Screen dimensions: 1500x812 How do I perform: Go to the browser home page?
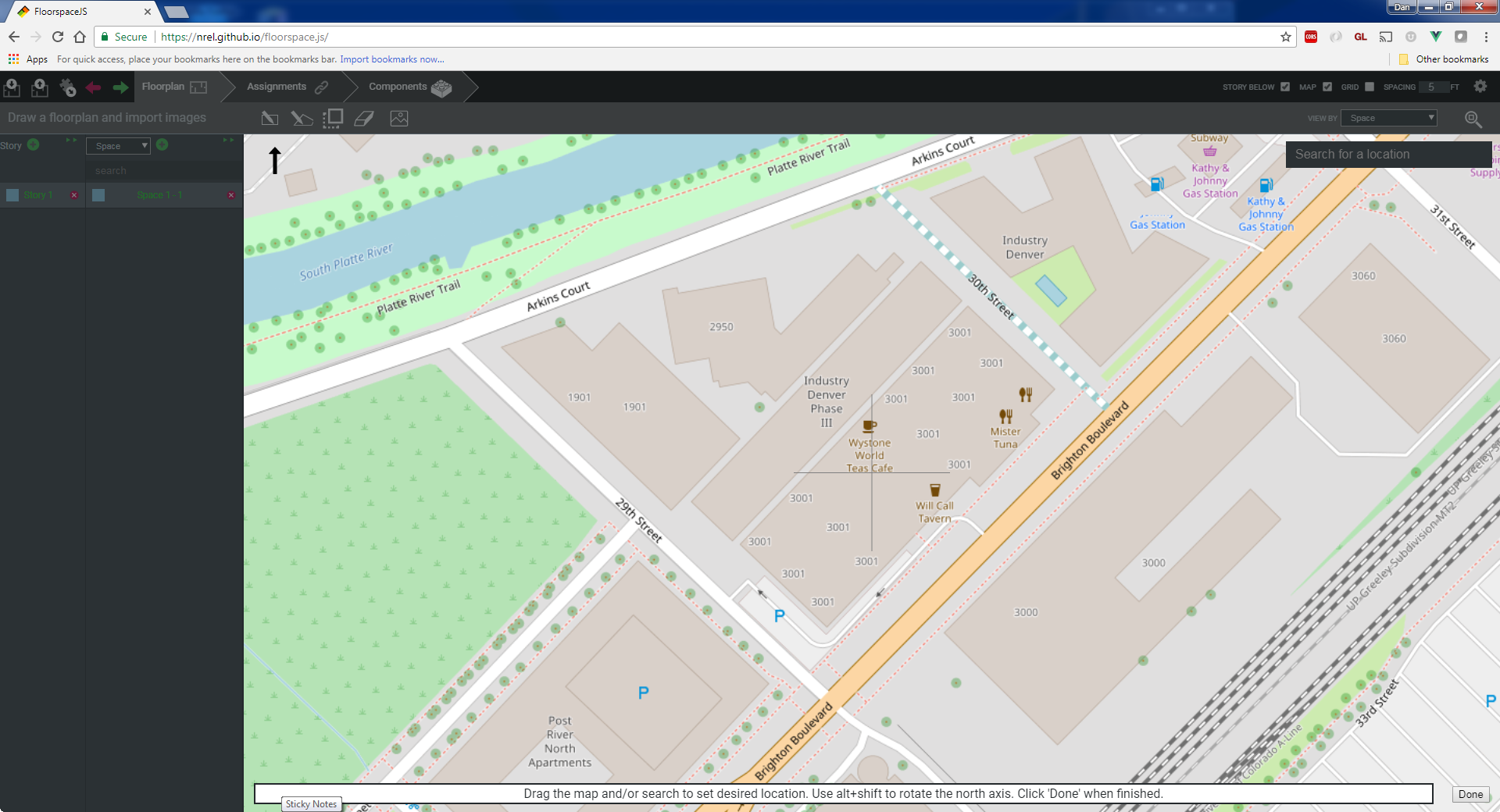(80, 37)
